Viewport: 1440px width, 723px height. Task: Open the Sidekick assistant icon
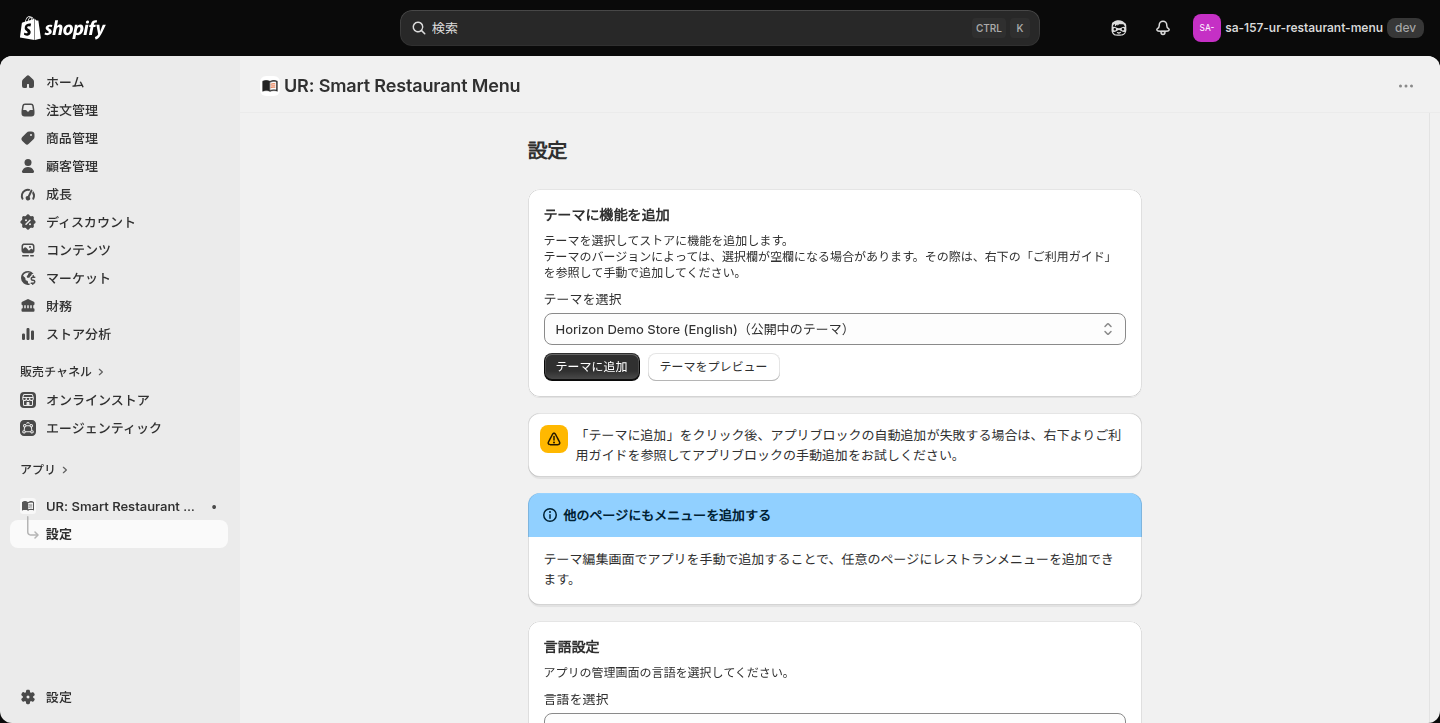click(x=1119, y=28)
